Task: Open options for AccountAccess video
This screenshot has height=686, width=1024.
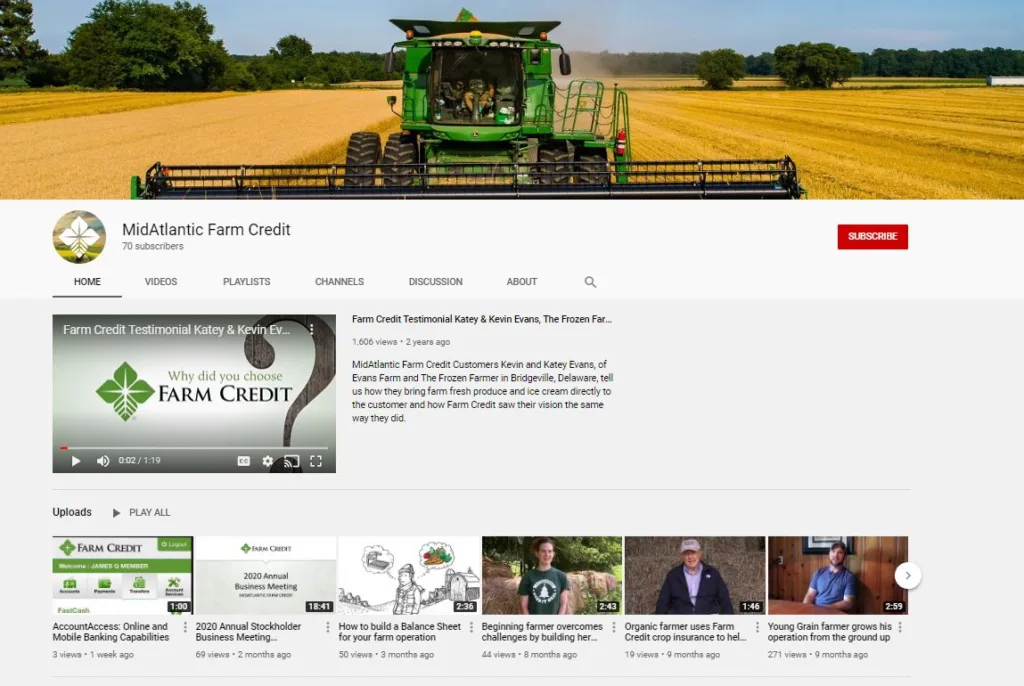Action: (x=185, y=627)
